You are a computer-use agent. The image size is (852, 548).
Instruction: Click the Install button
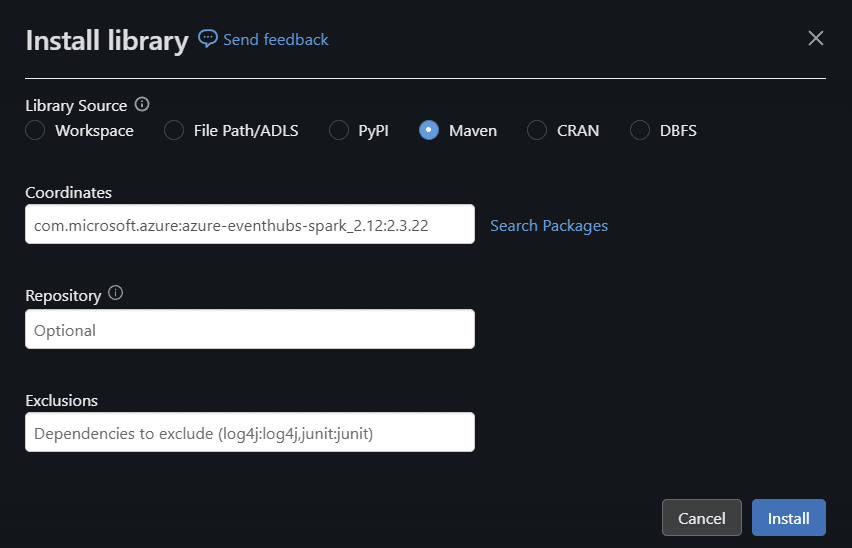788,518
